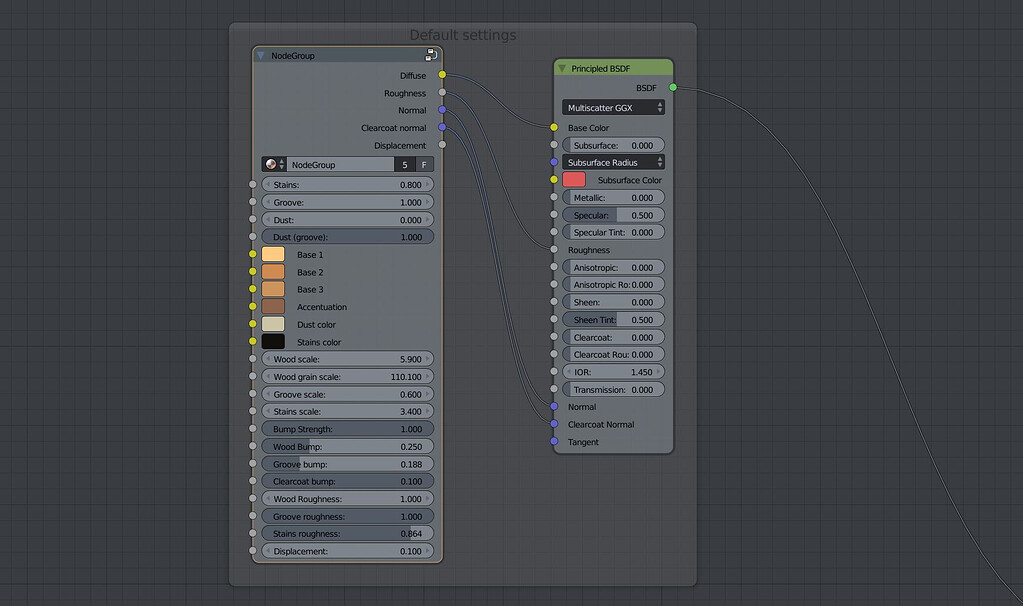Click the Wood scale field 5.900
The width and height of the screenshot is (1023, 606).
pos(348,359)
